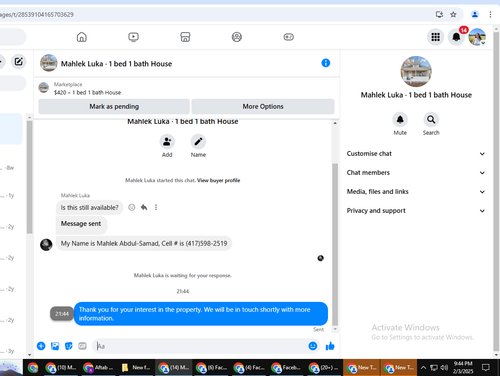
Task: Click conversation scrollbar thumb
Action: 335,243
